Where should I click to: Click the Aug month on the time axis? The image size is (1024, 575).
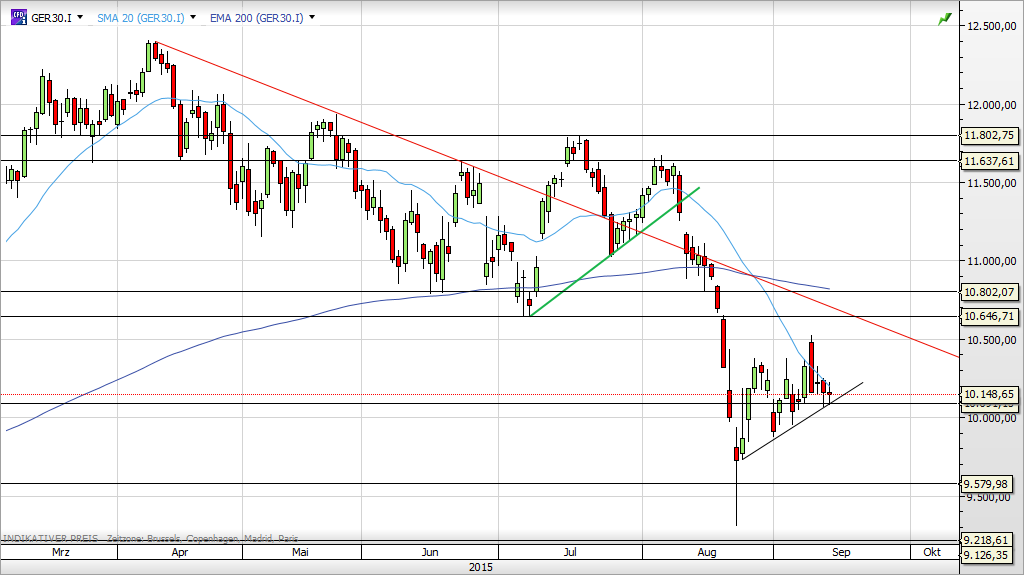(x=707, y=552)
